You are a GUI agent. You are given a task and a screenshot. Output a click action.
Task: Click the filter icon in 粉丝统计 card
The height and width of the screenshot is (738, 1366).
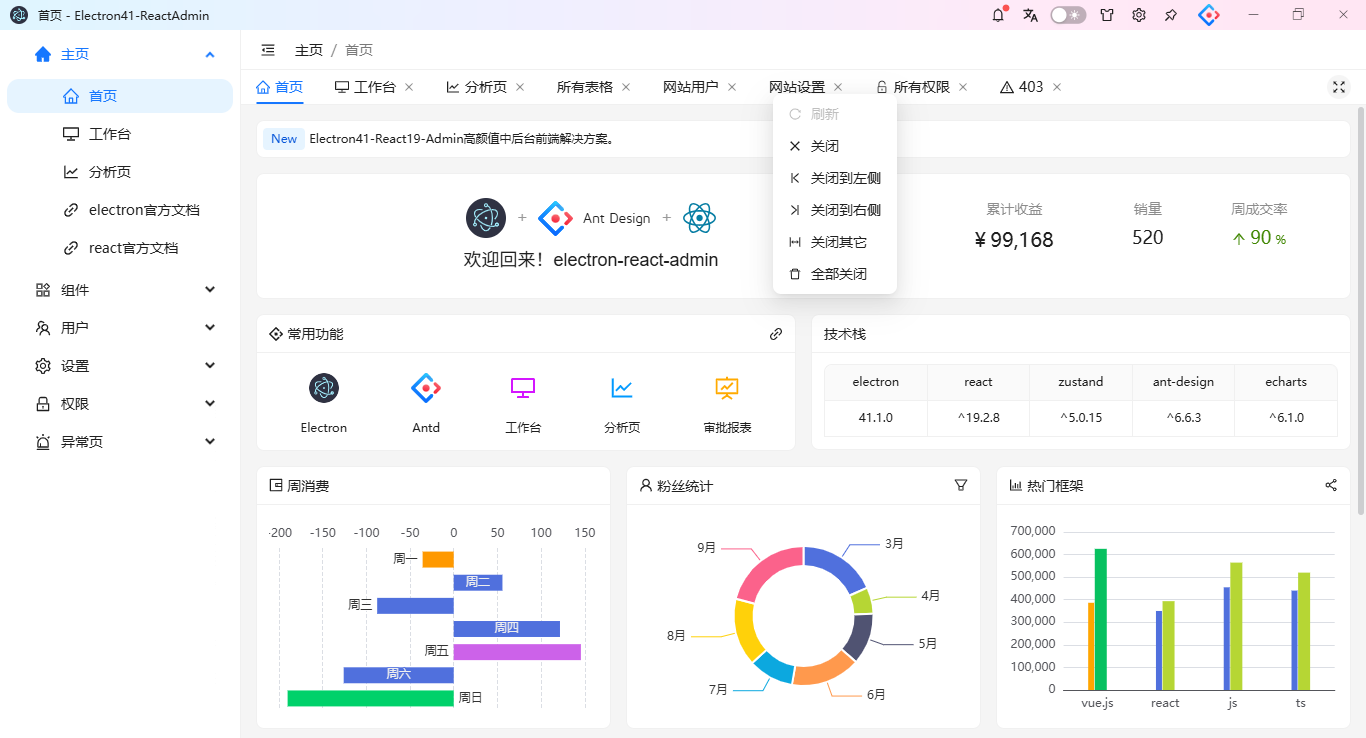(961, 485)
